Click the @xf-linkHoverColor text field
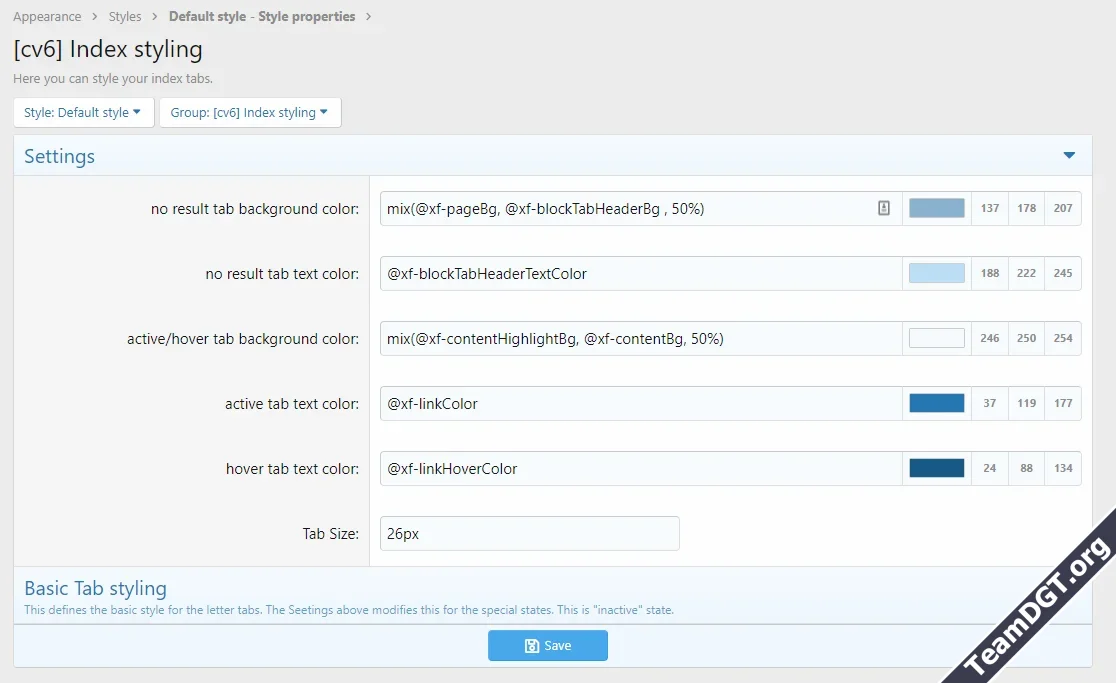The width and height of the screenshot is (1116, 683). pos(640,469)
